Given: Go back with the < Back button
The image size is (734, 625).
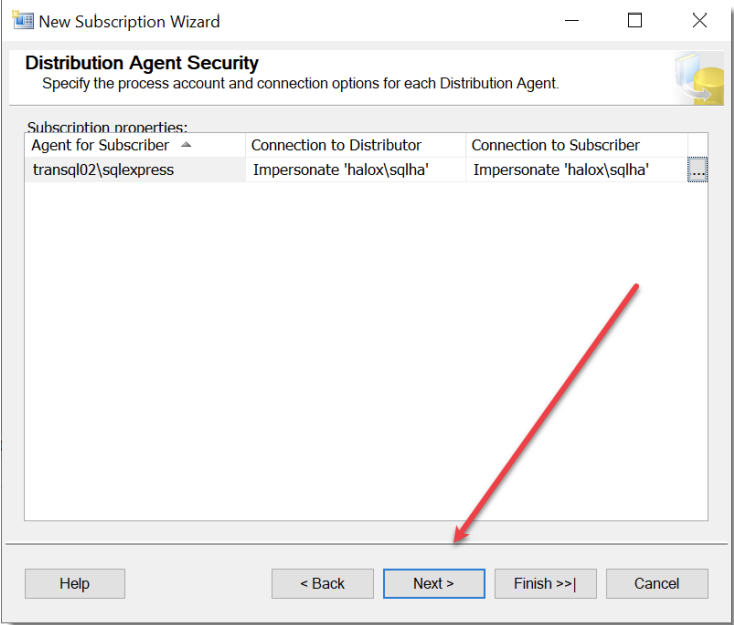Looking at the screenshot, I should coord(323,583).
